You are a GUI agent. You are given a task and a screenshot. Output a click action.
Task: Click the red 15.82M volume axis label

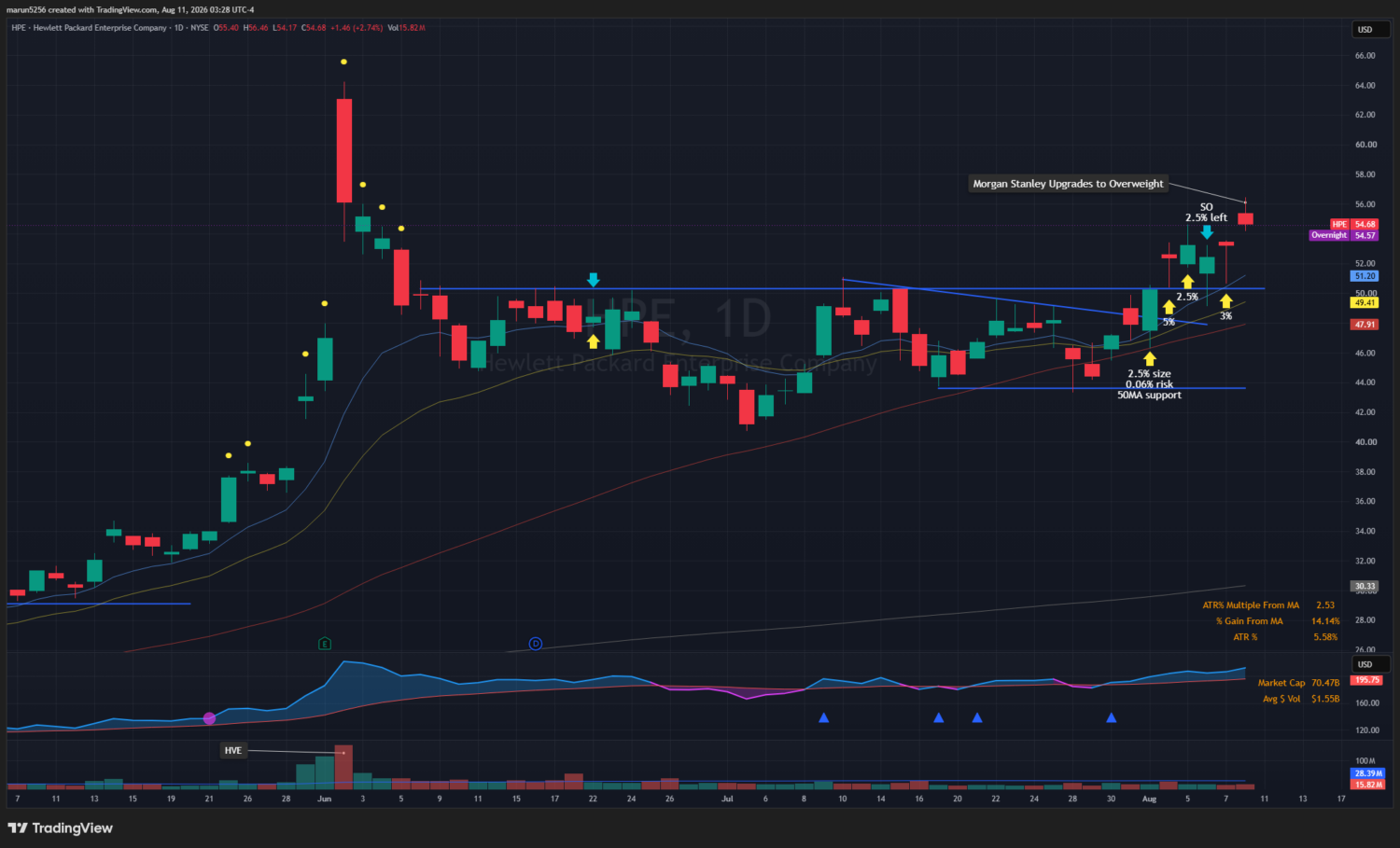[x=1367, y=785]
